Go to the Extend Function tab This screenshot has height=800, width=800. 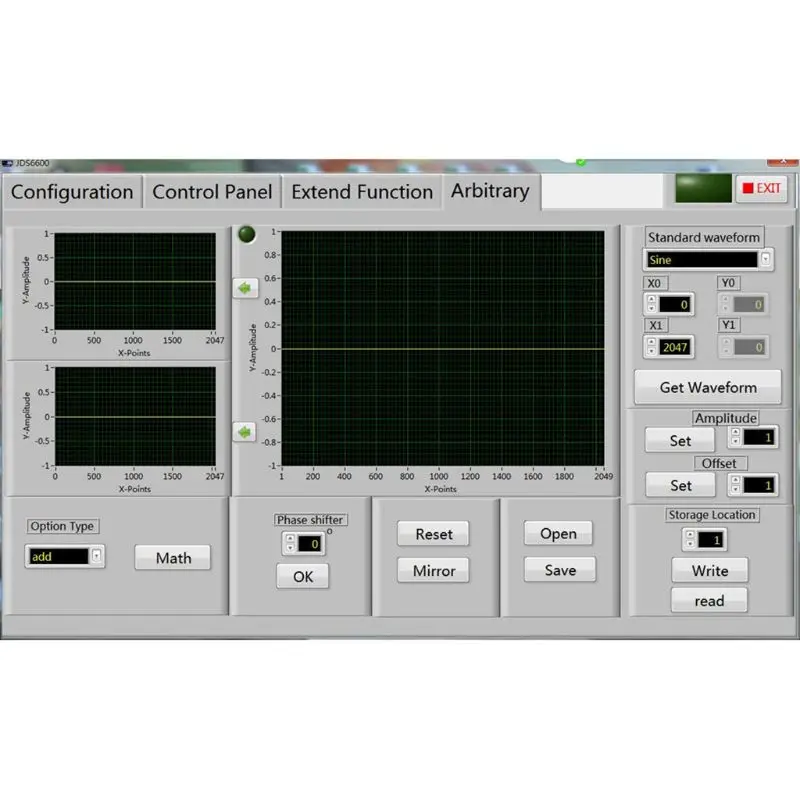point(362,192)
